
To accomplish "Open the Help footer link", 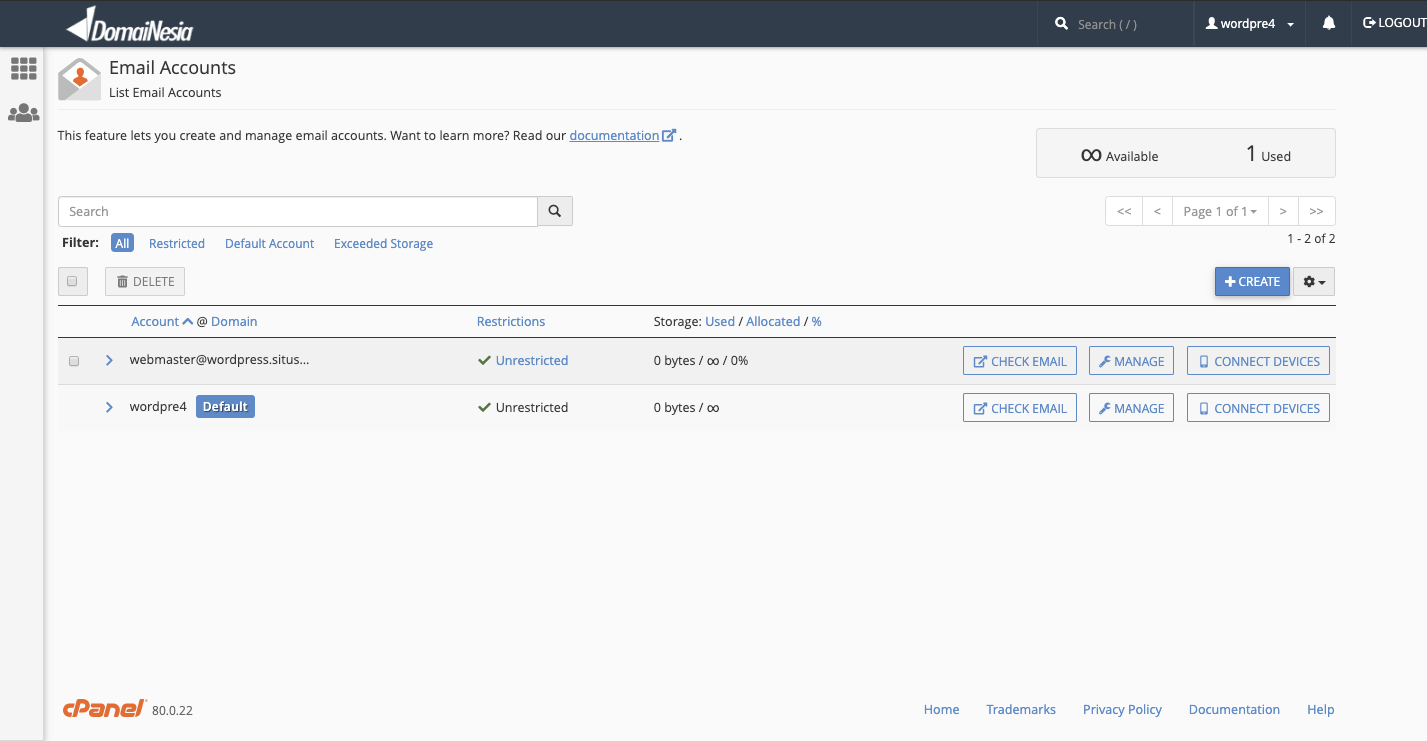I will (1320, 709).
